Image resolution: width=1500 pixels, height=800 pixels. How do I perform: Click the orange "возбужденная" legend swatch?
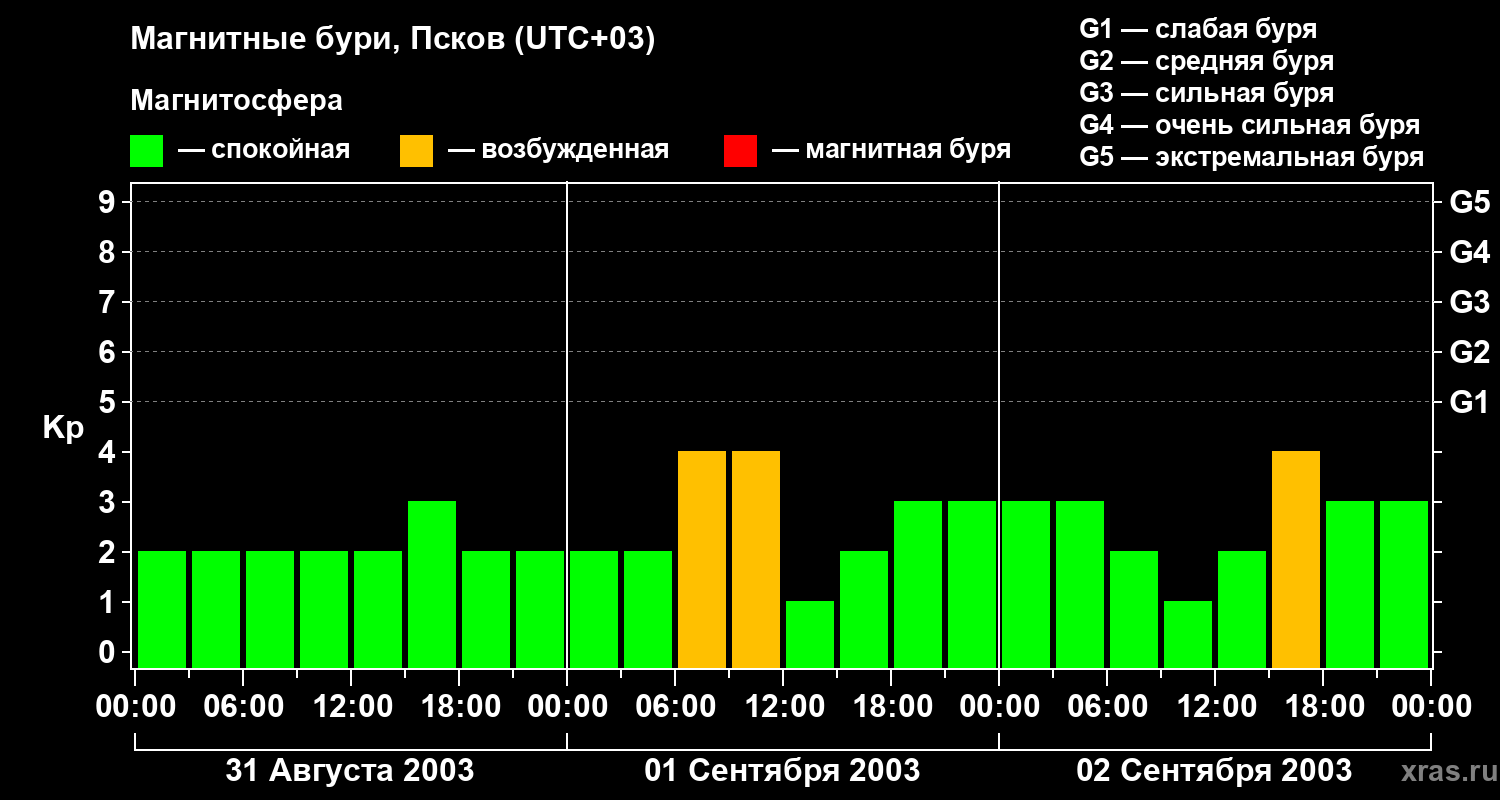[x=416, y=151]
